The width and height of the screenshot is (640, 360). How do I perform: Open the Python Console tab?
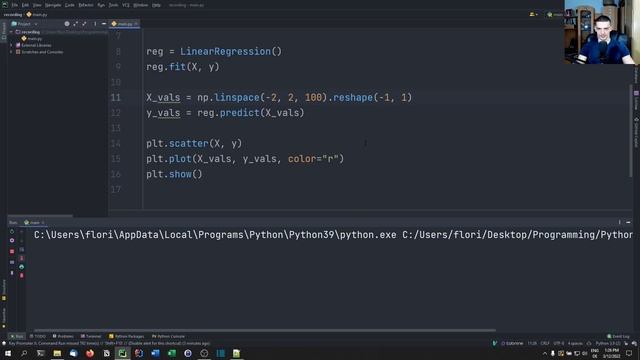[x=168, y=336]
